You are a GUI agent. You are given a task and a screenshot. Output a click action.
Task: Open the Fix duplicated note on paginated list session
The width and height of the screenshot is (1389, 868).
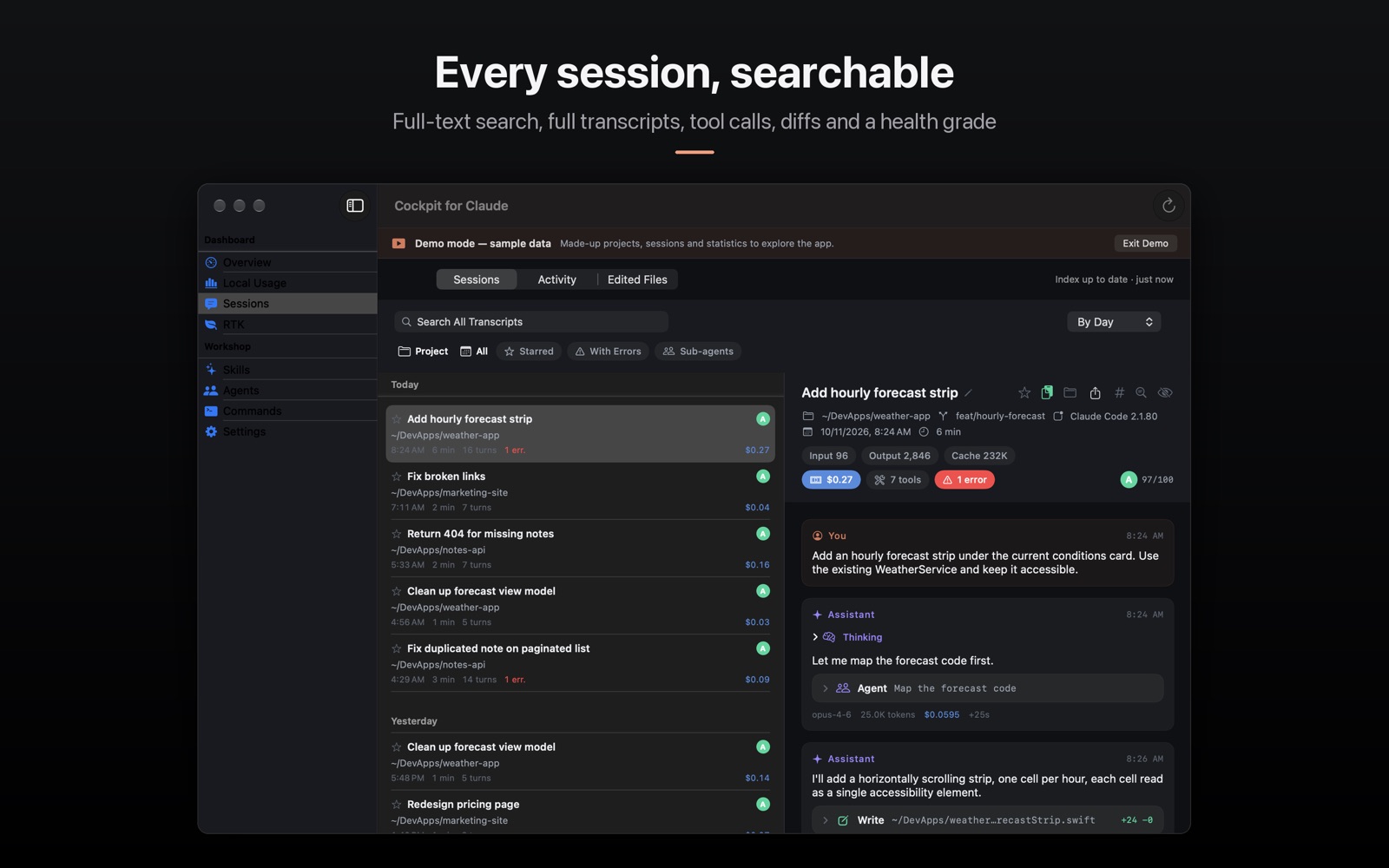pyautogui.click(x=580, y=663)
